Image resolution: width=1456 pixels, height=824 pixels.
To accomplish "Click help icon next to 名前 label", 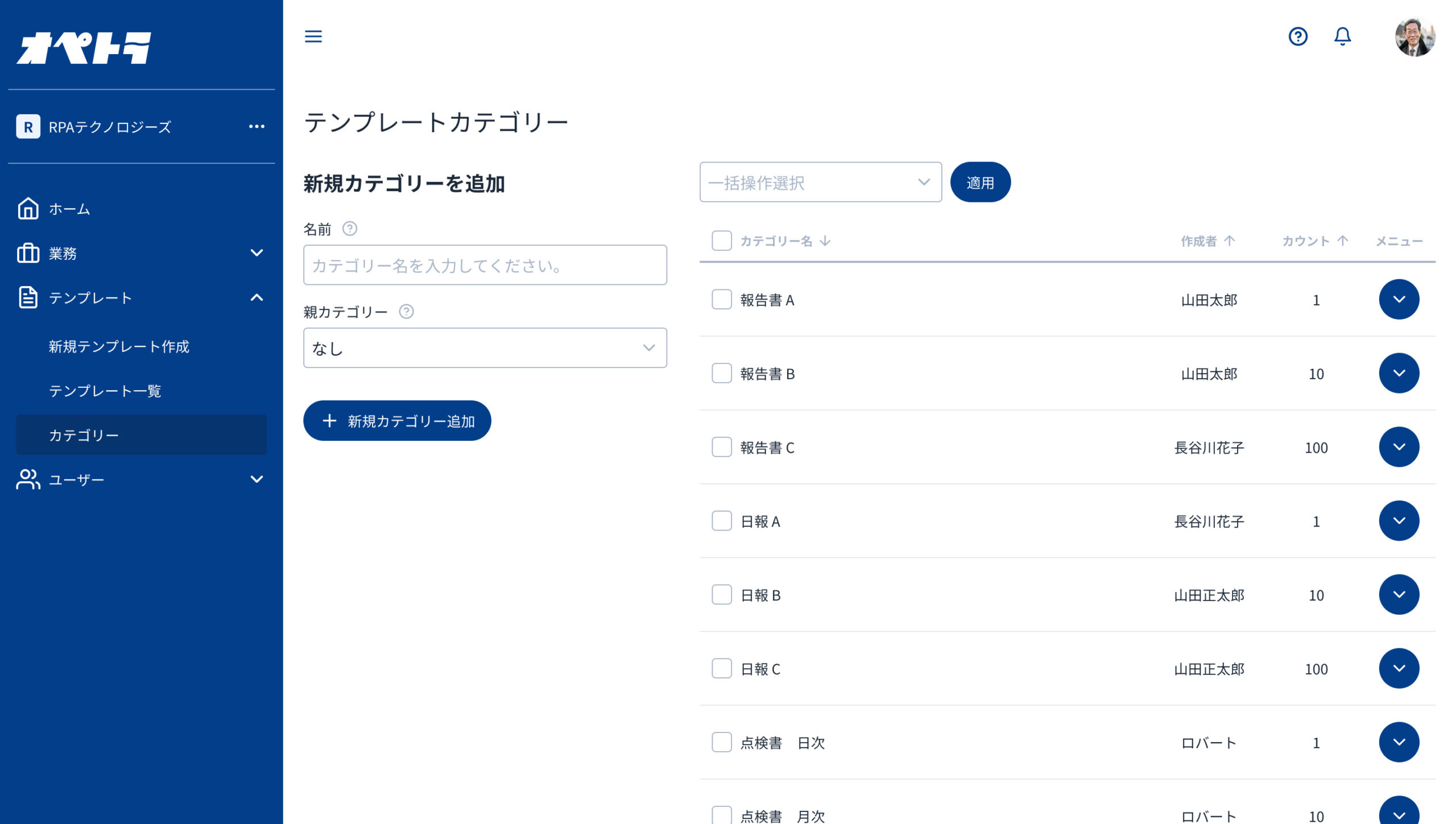I will tap(350, 229).
